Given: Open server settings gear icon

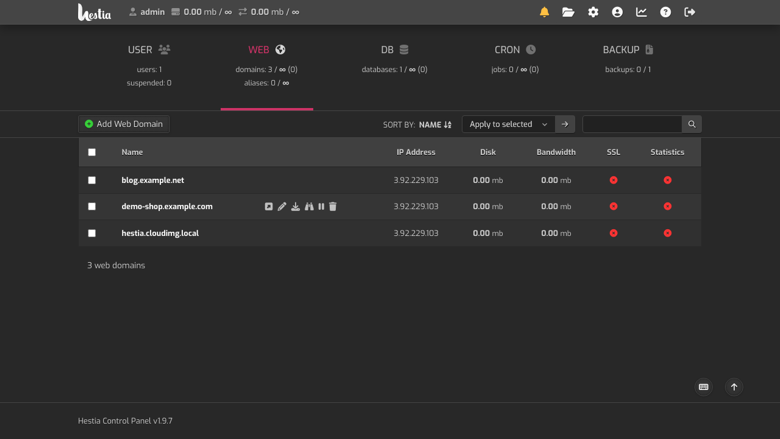Looking at the screenshot, I should click(593, 12).
